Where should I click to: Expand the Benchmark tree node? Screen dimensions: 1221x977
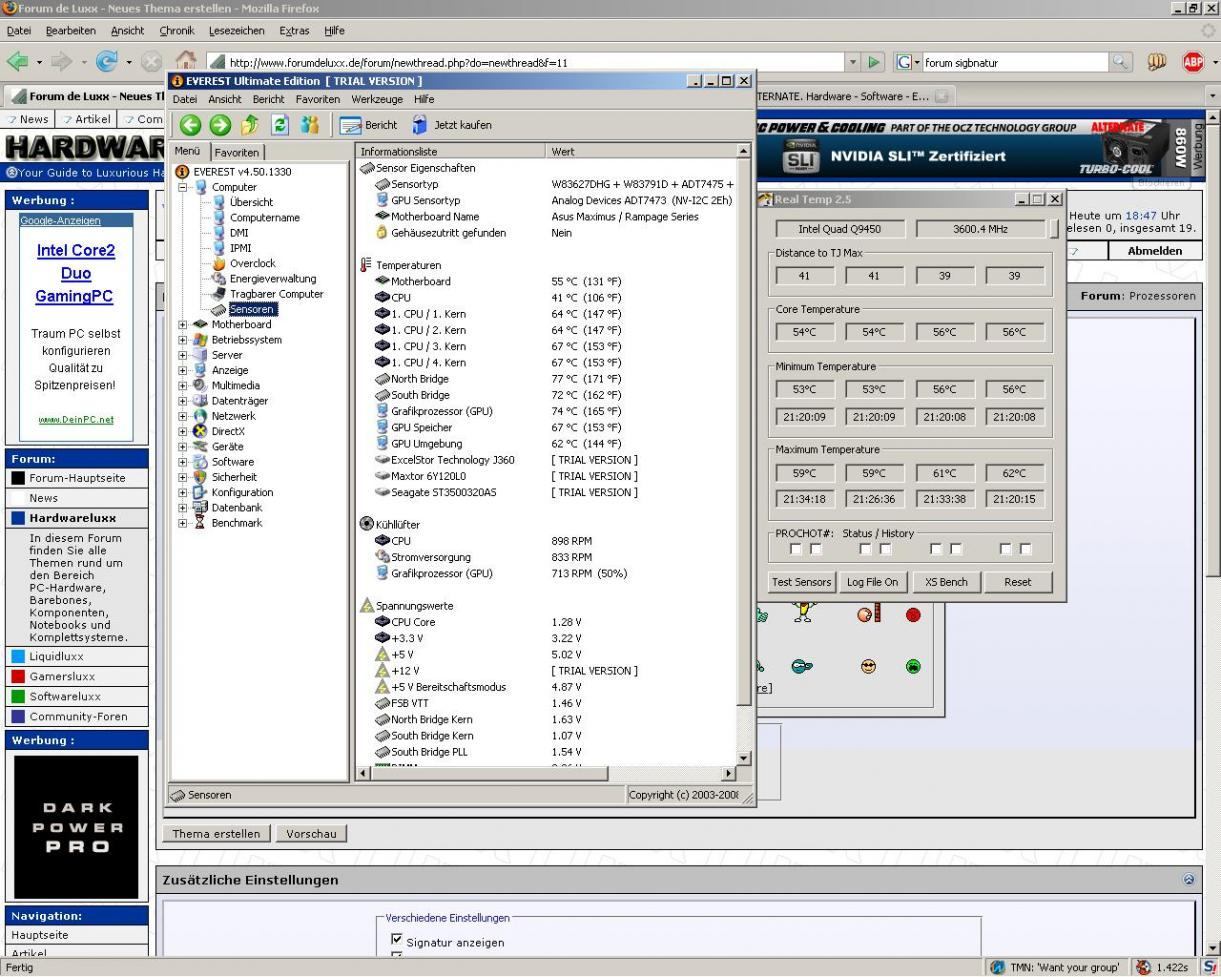tap(183, 523)
